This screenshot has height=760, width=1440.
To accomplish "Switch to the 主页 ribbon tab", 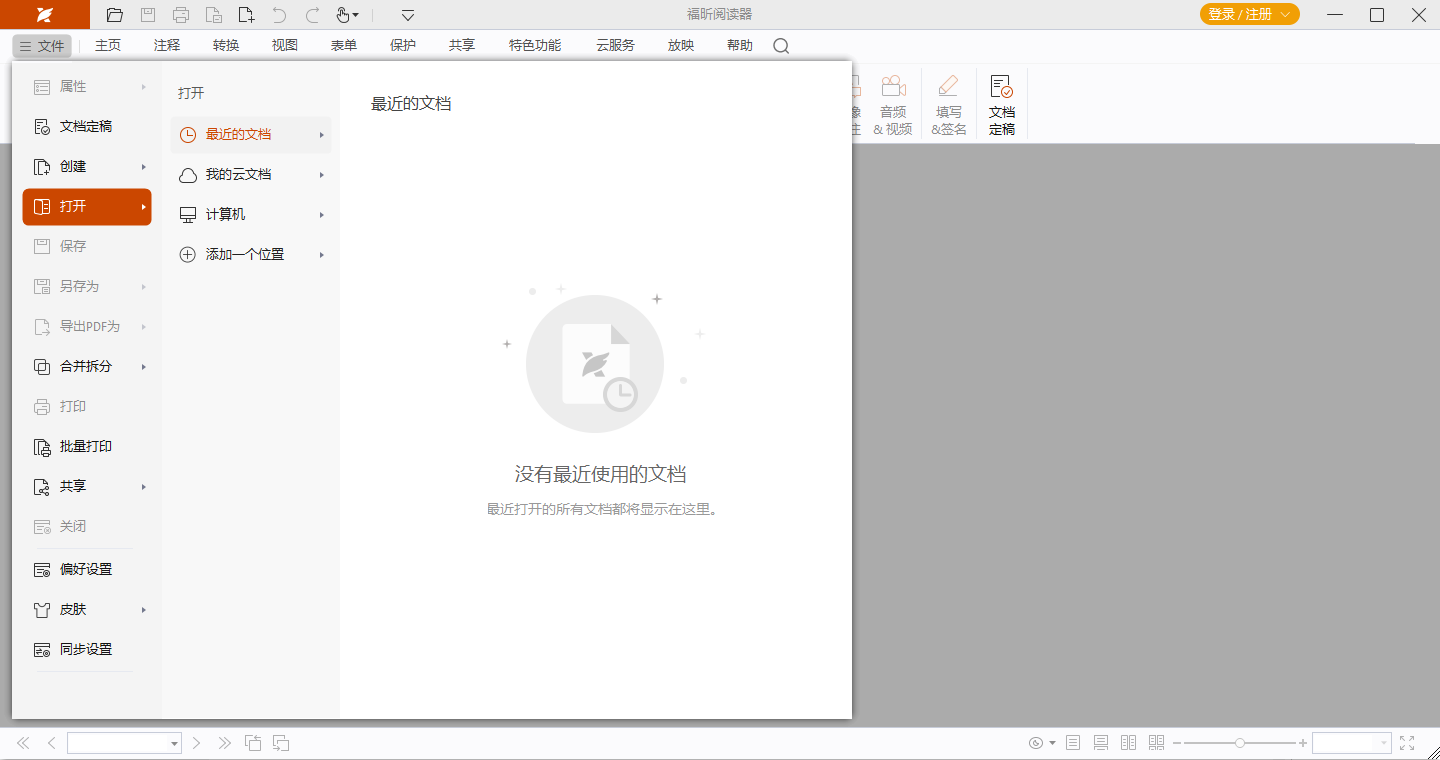I will [108, 45].
